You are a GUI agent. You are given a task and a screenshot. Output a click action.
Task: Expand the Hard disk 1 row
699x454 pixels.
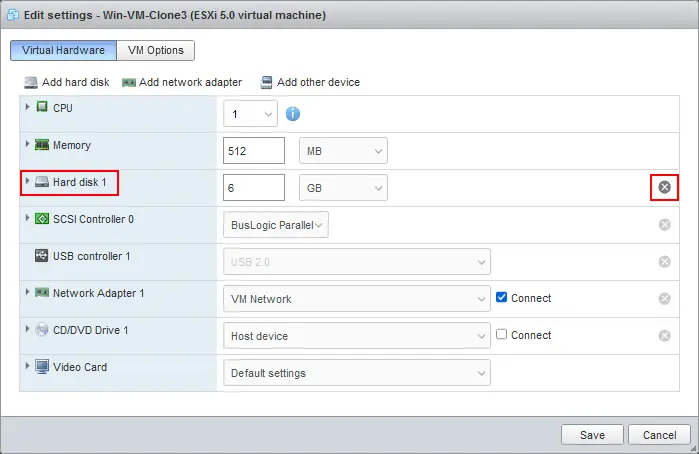[27, 181]
